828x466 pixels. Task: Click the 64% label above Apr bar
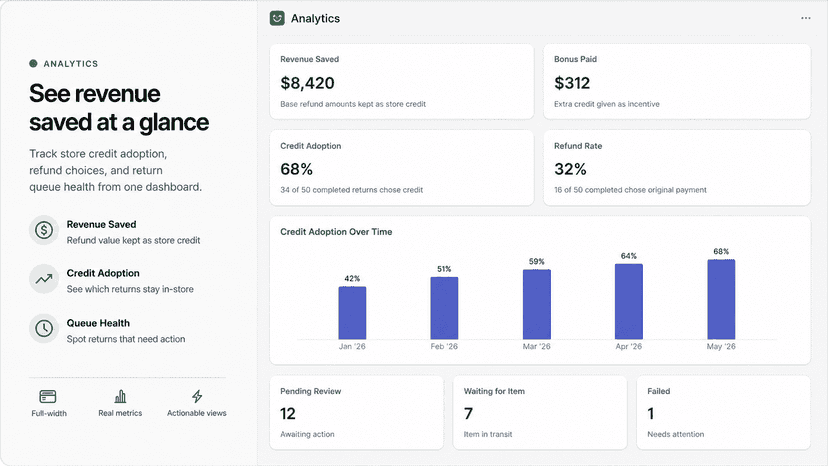[628, 256]
